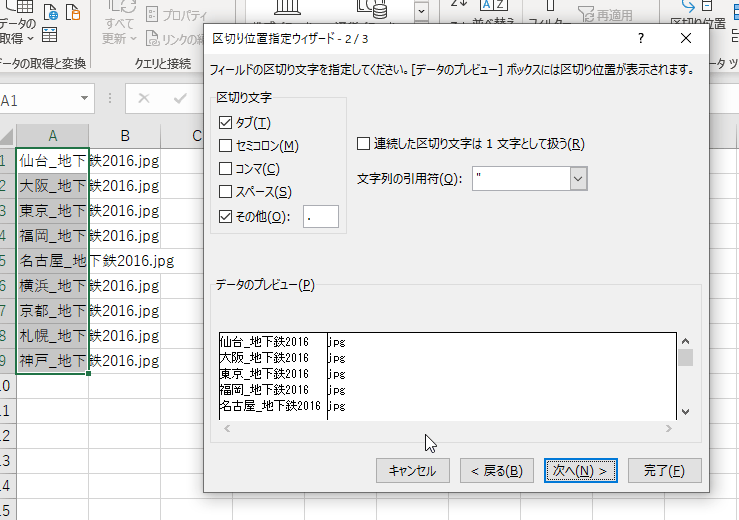Toggle the treat consecutive delimiters as one checkbox
This screenshot has height=520, width=739.
point(364,144)
